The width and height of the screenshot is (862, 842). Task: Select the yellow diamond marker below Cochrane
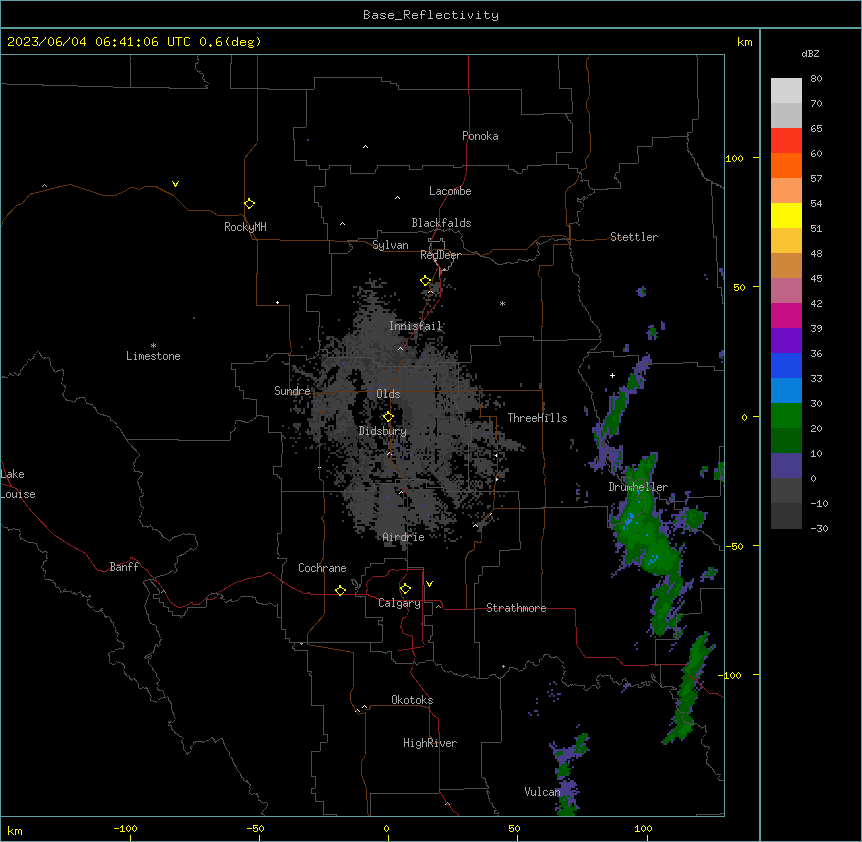pos(340,590)
